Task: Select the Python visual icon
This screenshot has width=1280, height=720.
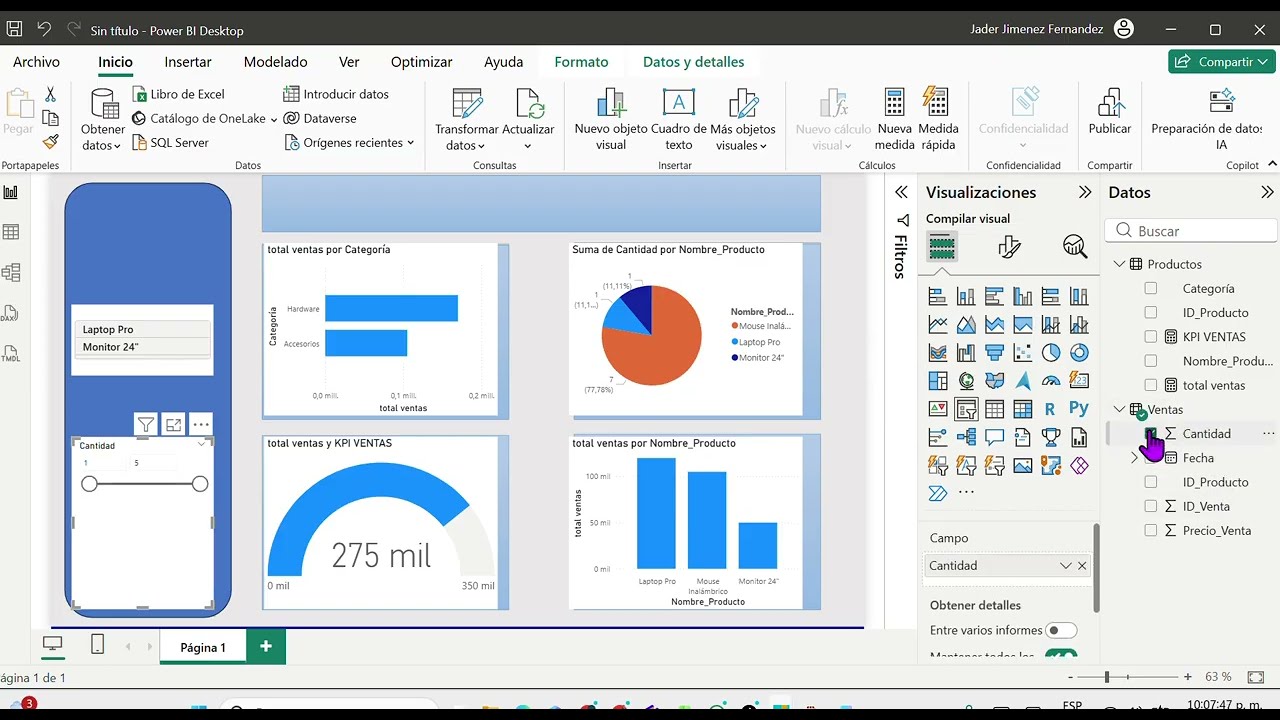Action: tap(1079, 409)
